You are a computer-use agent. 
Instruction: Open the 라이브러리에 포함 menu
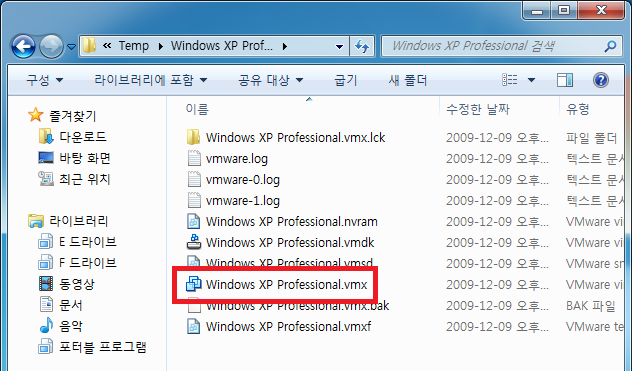coord(151,80)
